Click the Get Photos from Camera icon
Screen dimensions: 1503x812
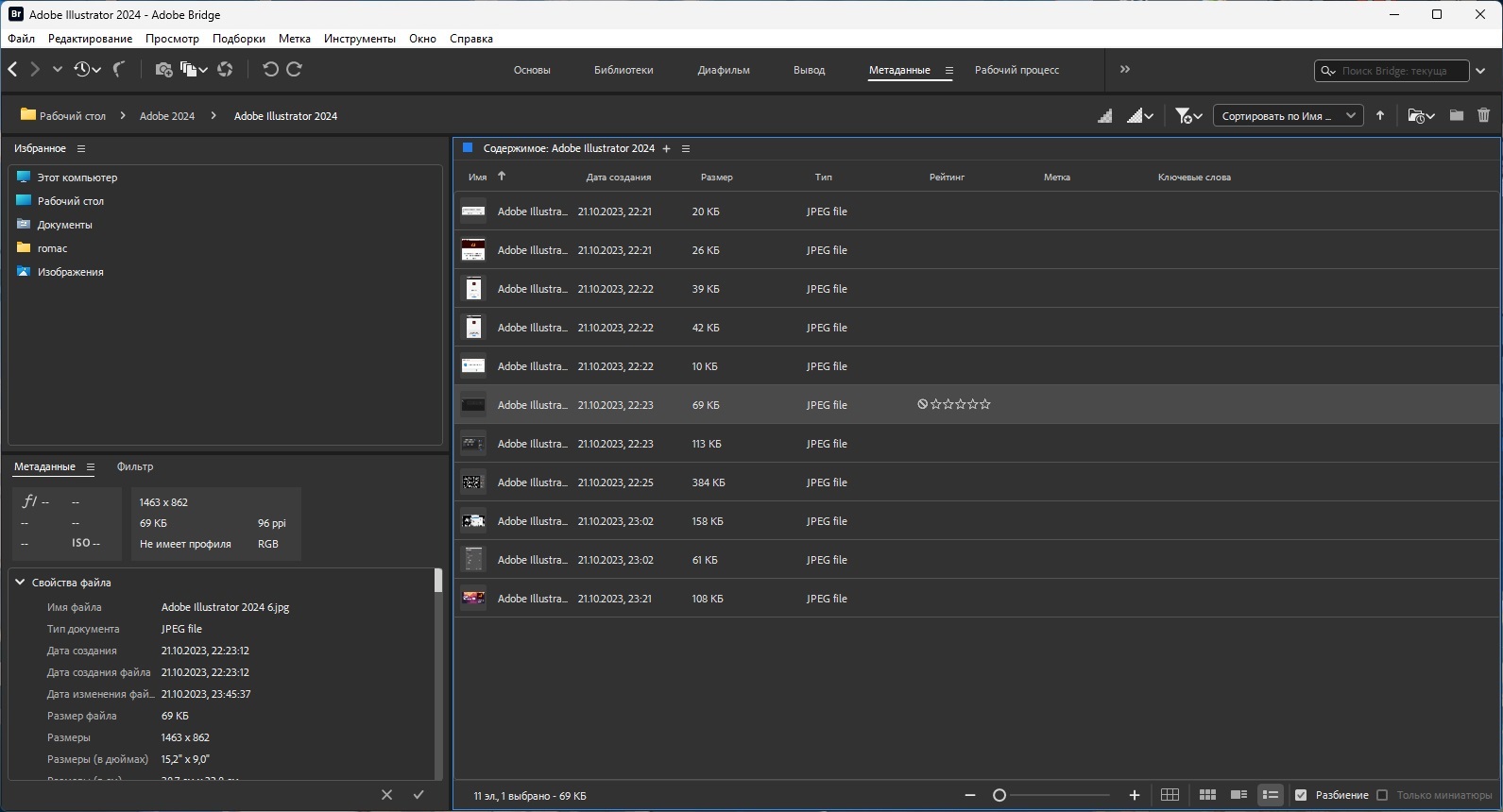[163, 69]
